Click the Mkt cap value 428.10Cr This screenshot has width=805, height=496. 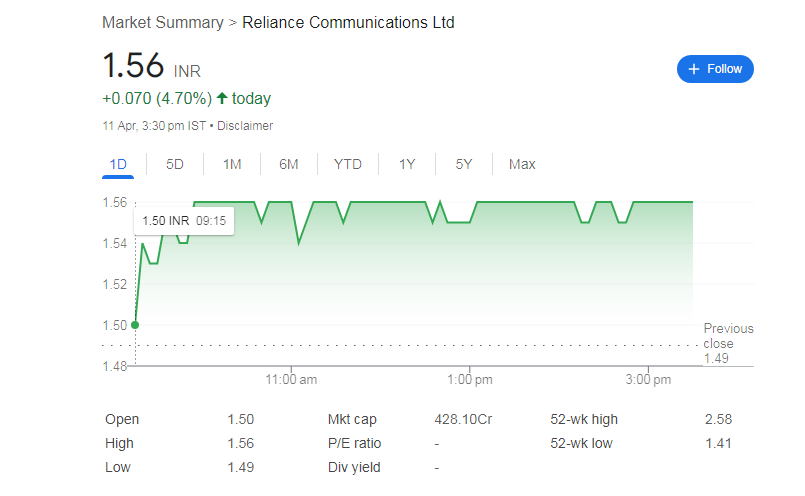point(463,419)
